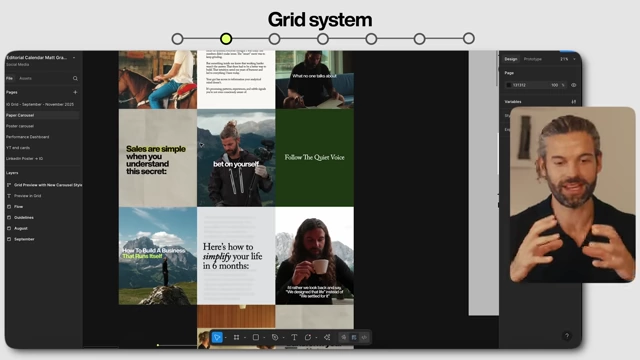Add a new page with the plus icon
Screen dimensions: 640x360
[x=75, y=92]
